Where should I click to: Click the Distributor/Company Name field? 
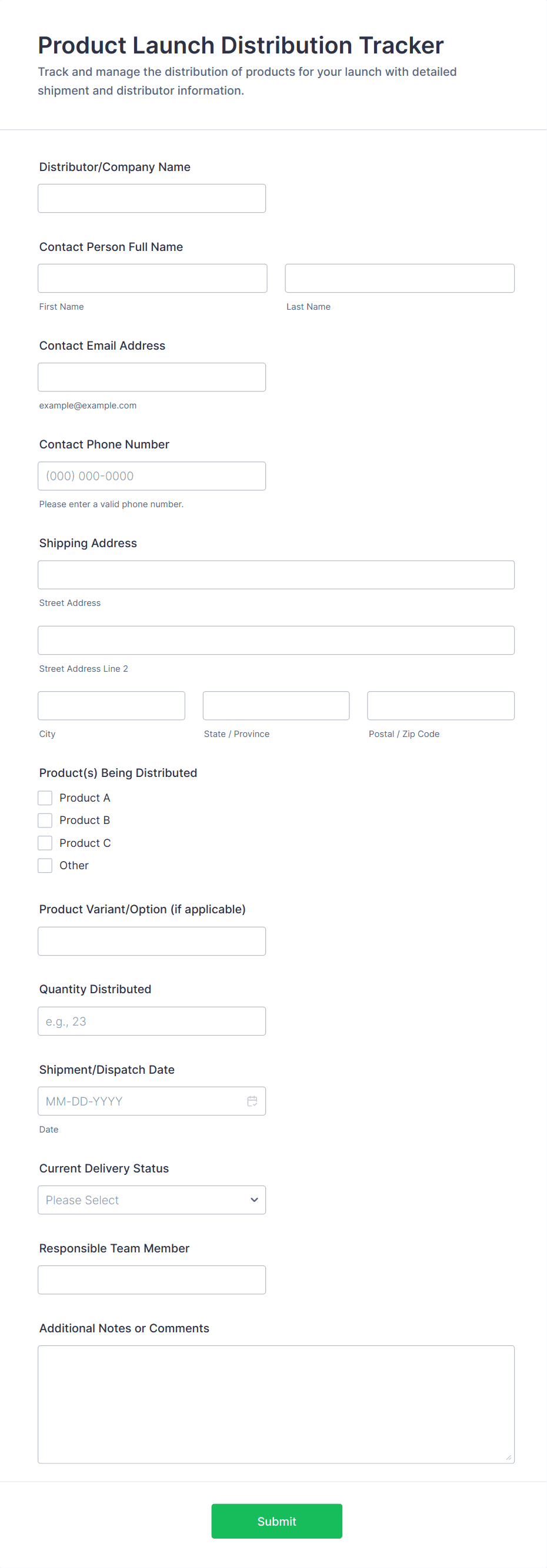(x=152, y=199)
